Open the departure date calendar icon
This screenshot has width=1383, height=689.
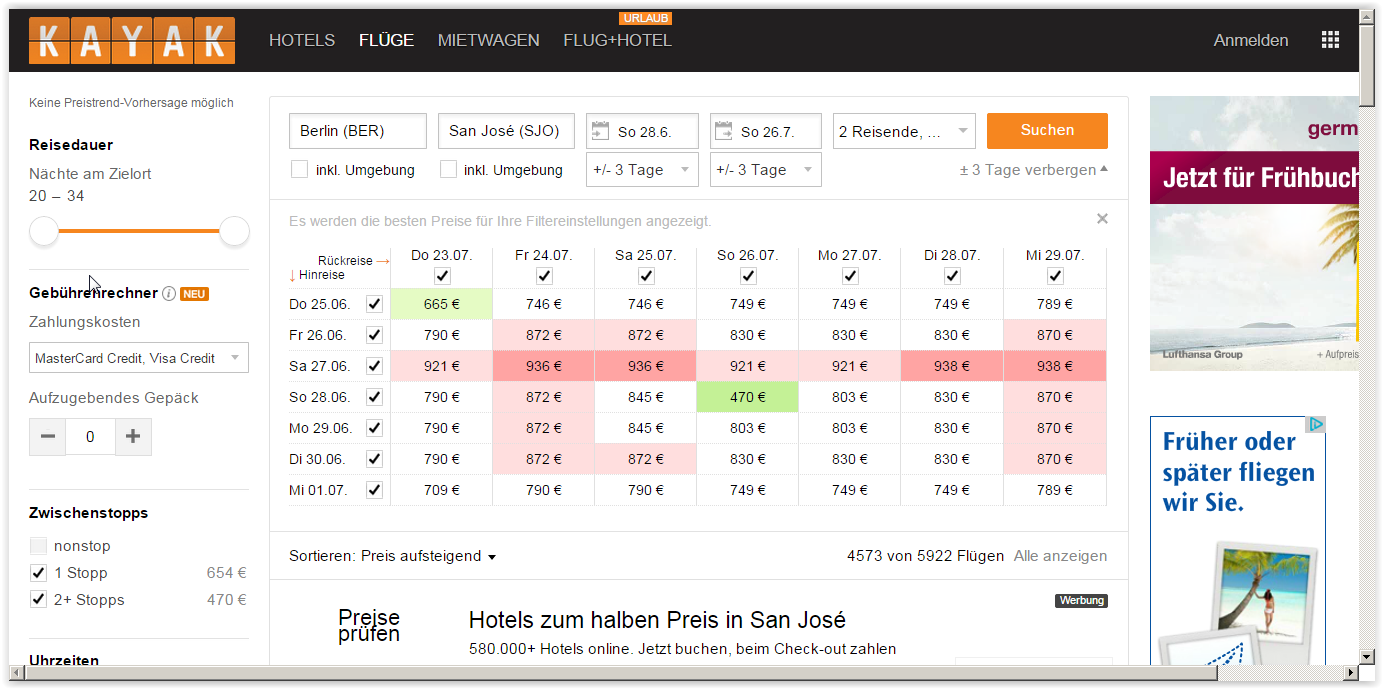click(600, 130)
